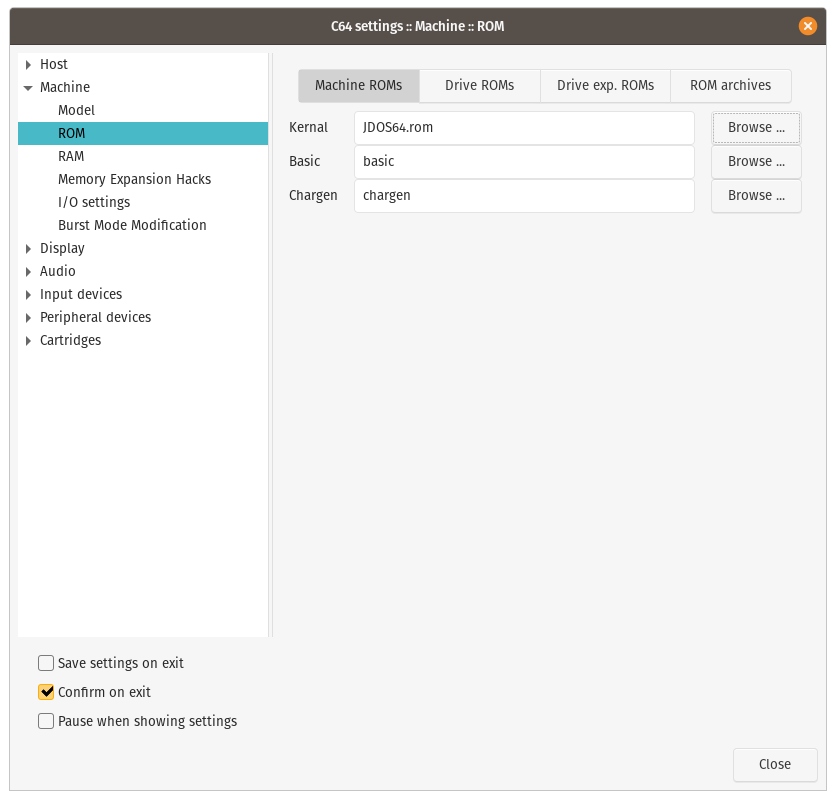Viewport: 836px width, 800px height.
Task: Select the Display label in the tree
Action: pyautogui.click(x=62, y=249)
